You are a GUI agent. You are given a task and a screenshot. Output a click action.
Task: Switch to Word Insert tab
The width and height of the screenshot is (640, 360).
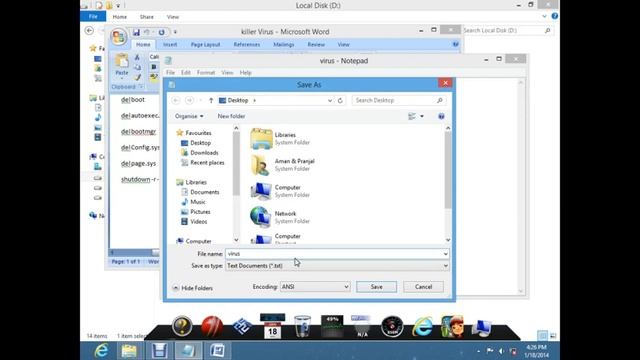coord(170,44)
